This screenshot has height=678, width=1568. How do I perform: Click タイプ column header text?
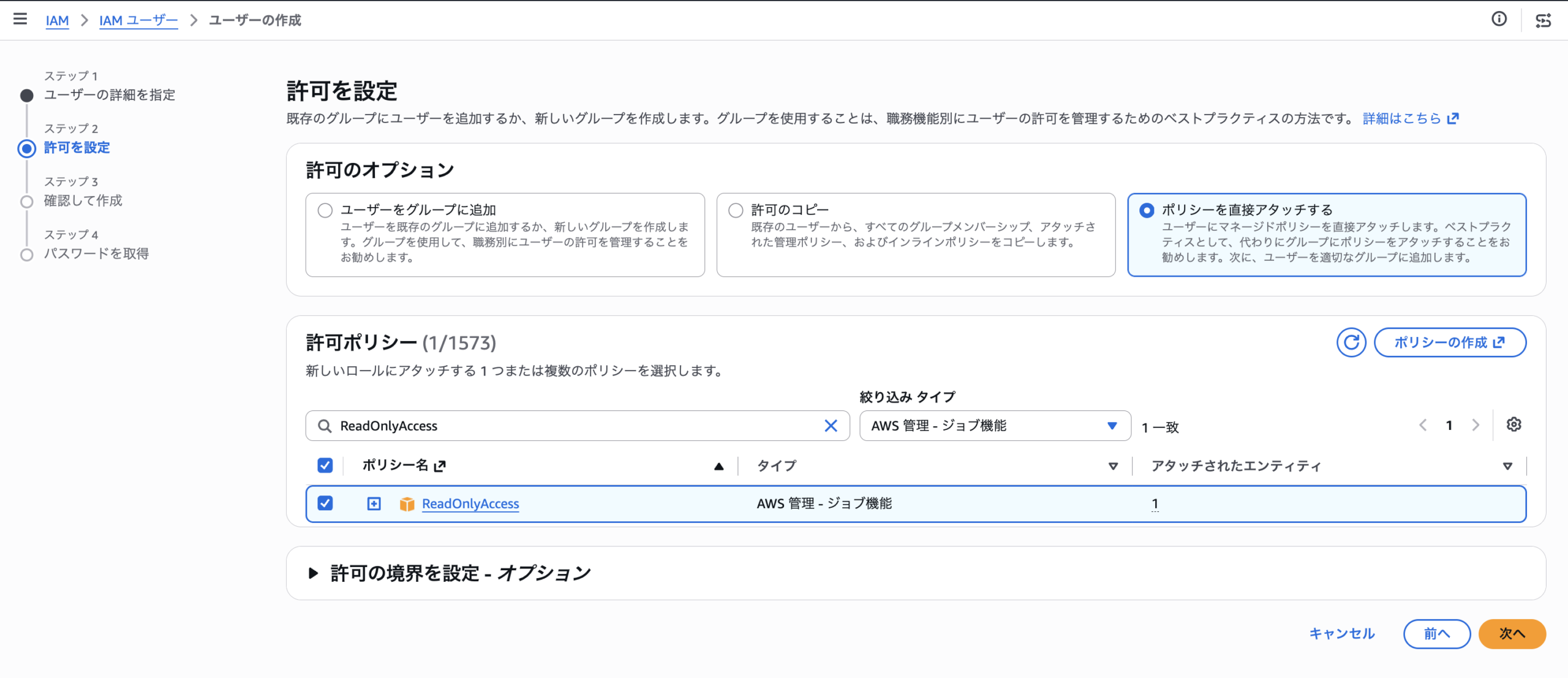pos(777,466)
